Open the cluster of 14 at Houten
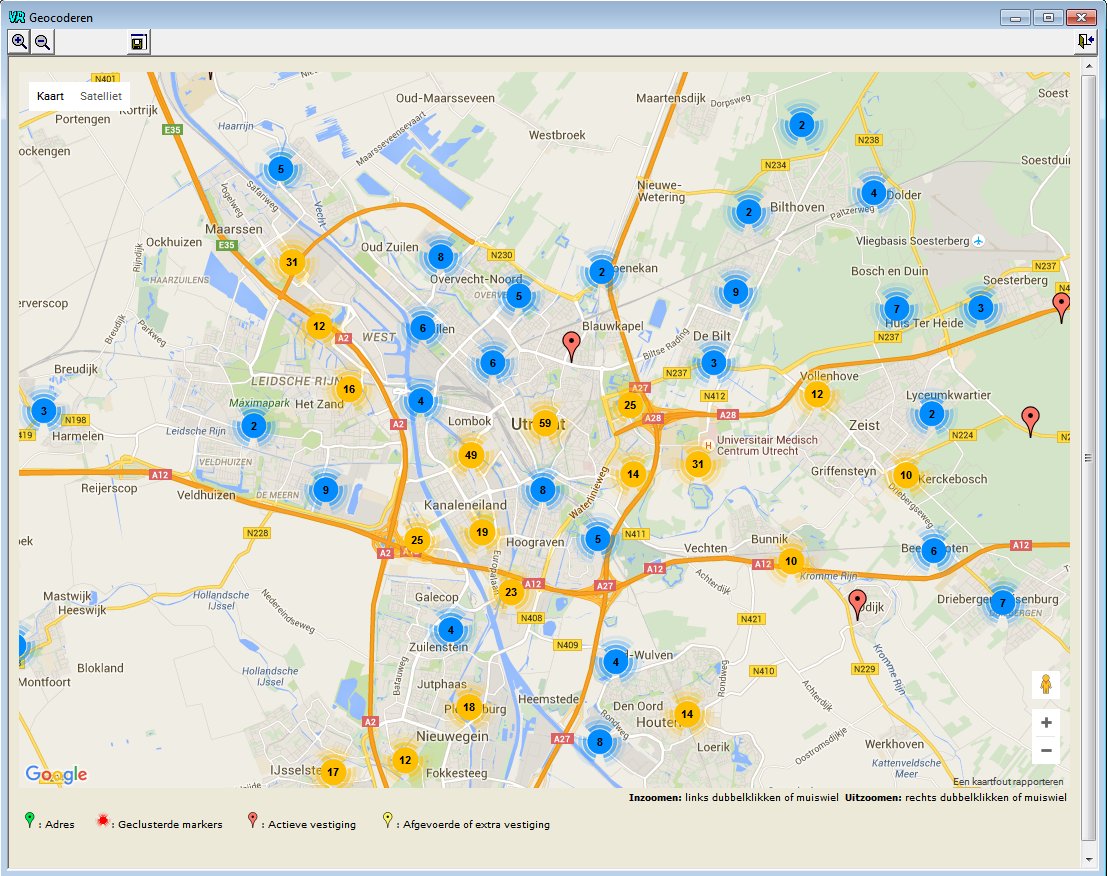 [687, 714]
